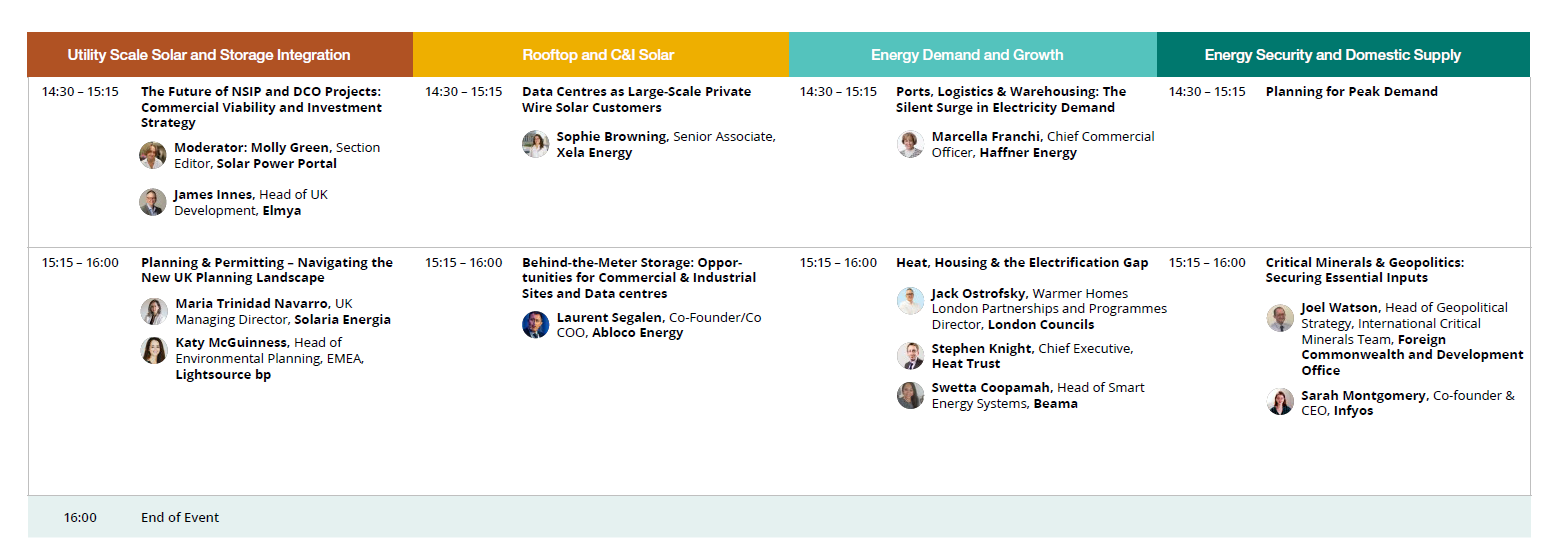Open Stephen Knight's profile picture
Screen dimensions: 1552x557
[911, 356]
